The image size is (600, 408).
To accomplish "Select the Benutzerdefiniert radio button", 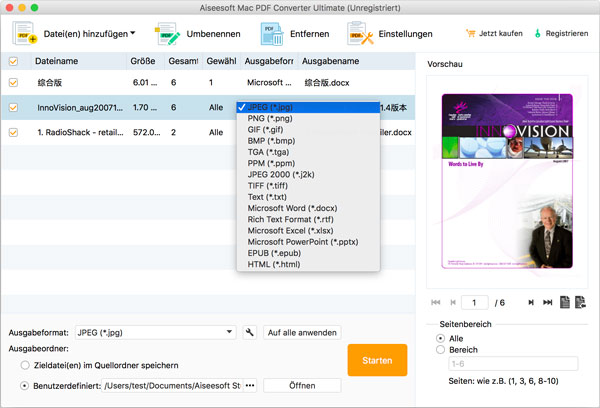I will click(24, 385).
